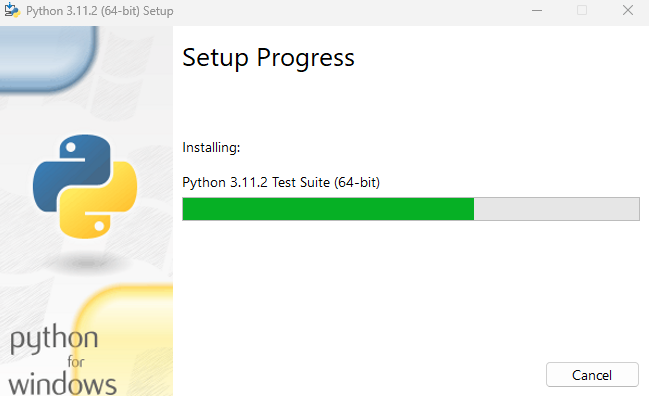Click the Setup Progress heading
Screen dimensions: 649x396
[x=268, y=58]
